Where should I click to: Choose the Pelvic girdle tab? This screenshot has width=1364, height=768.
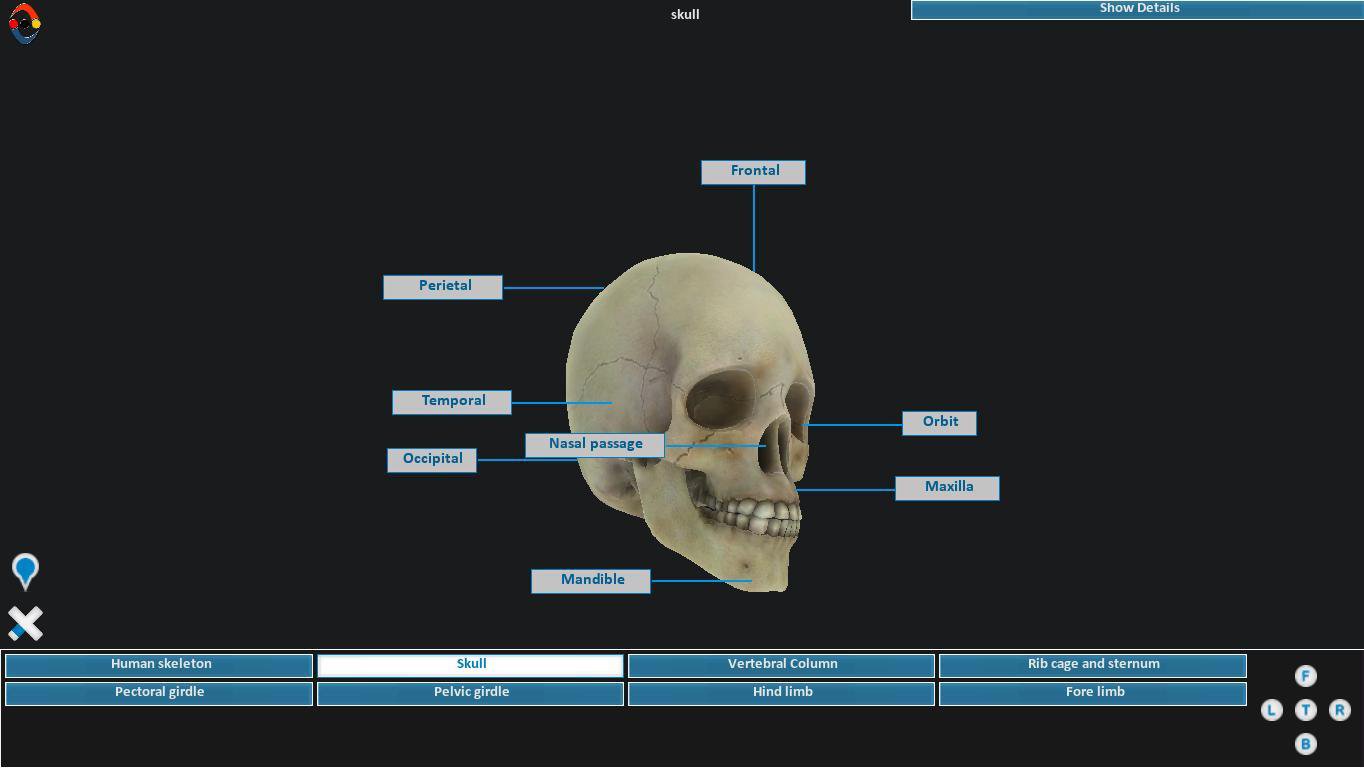point(470,693)
